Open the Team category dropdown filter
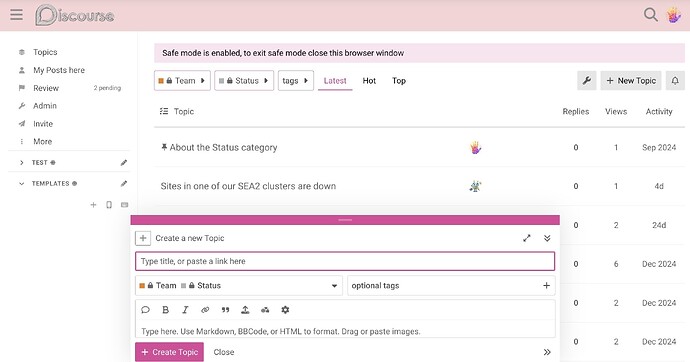This screenshot has height=362, width=690. tap(182, 80)
